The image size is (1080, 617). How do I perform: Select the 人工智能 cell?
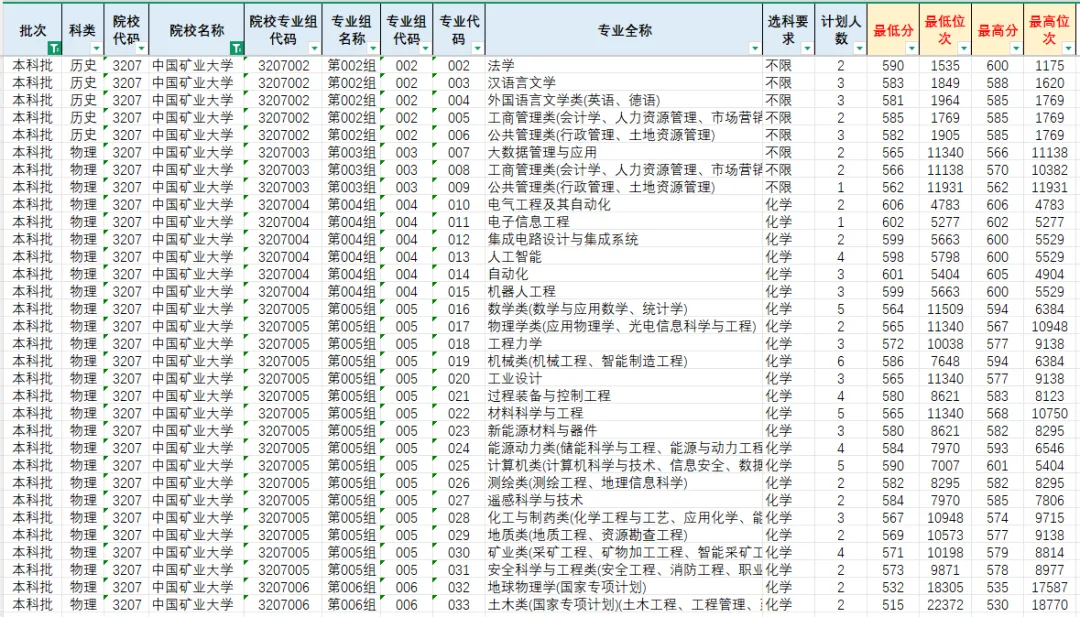(624, 257)
